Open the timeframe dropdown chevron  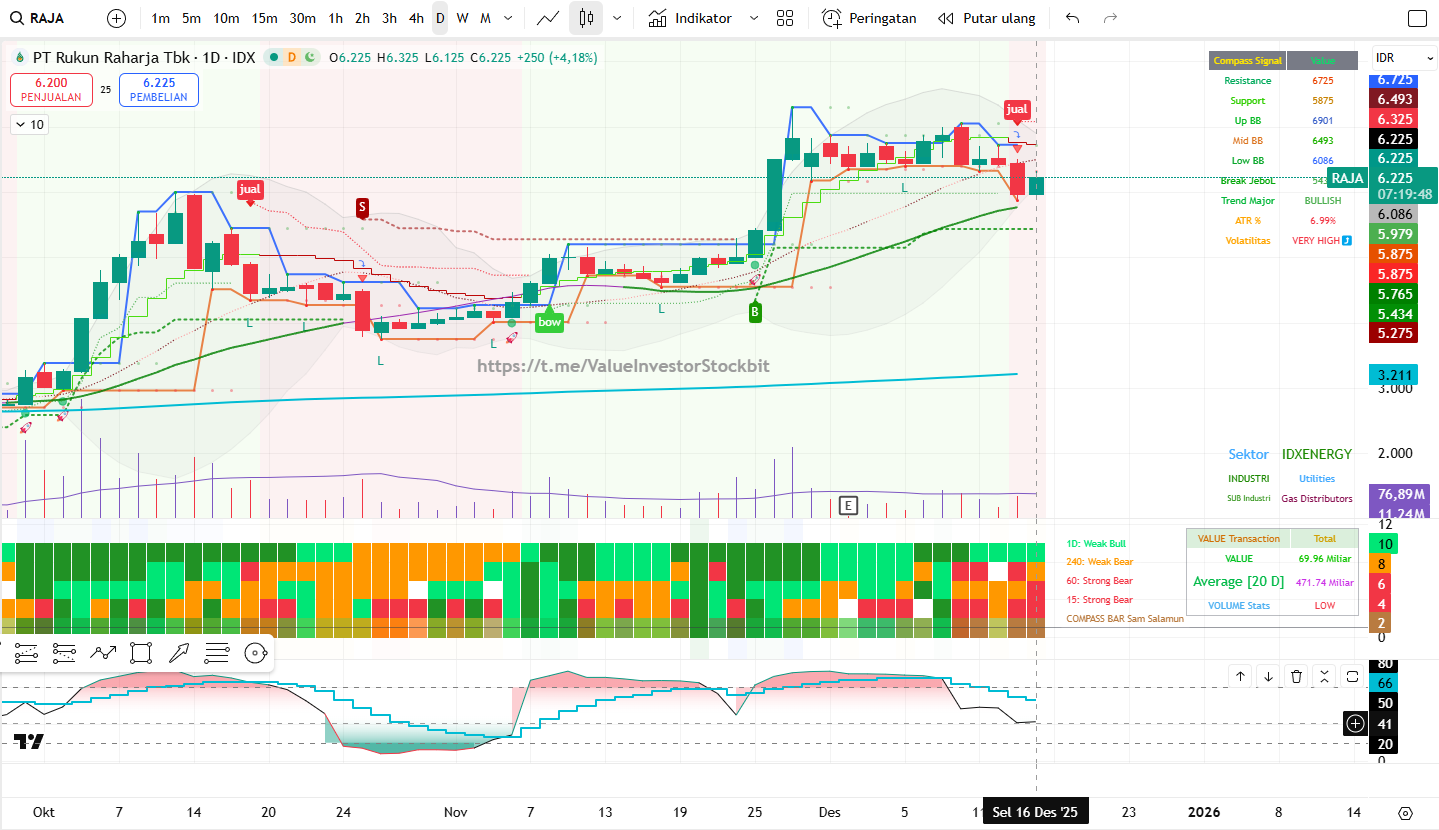pos(509,18)
